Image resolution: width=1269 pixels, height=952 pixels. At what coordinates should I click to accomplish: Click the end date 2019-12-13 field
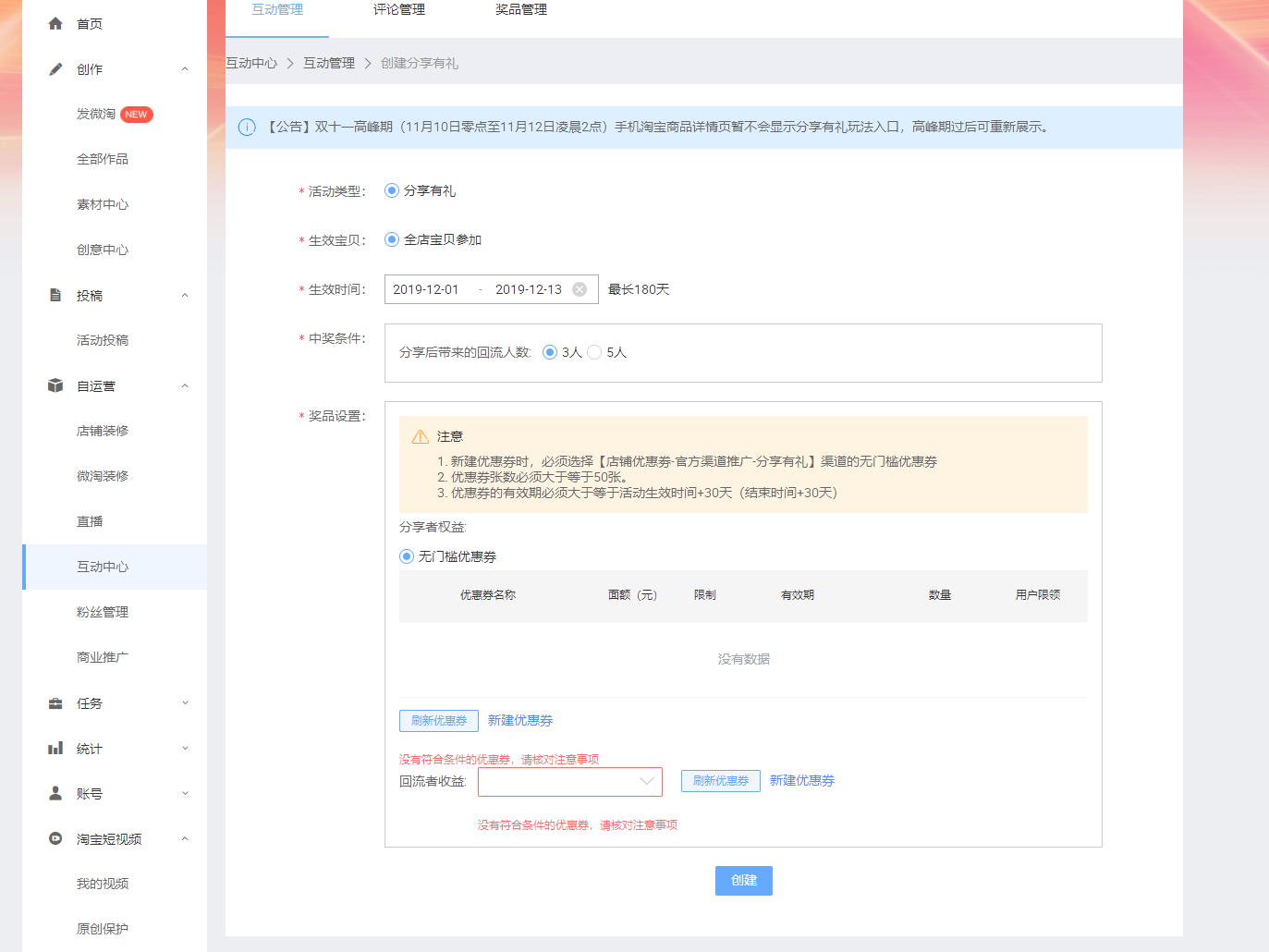[x=529, y=289]
